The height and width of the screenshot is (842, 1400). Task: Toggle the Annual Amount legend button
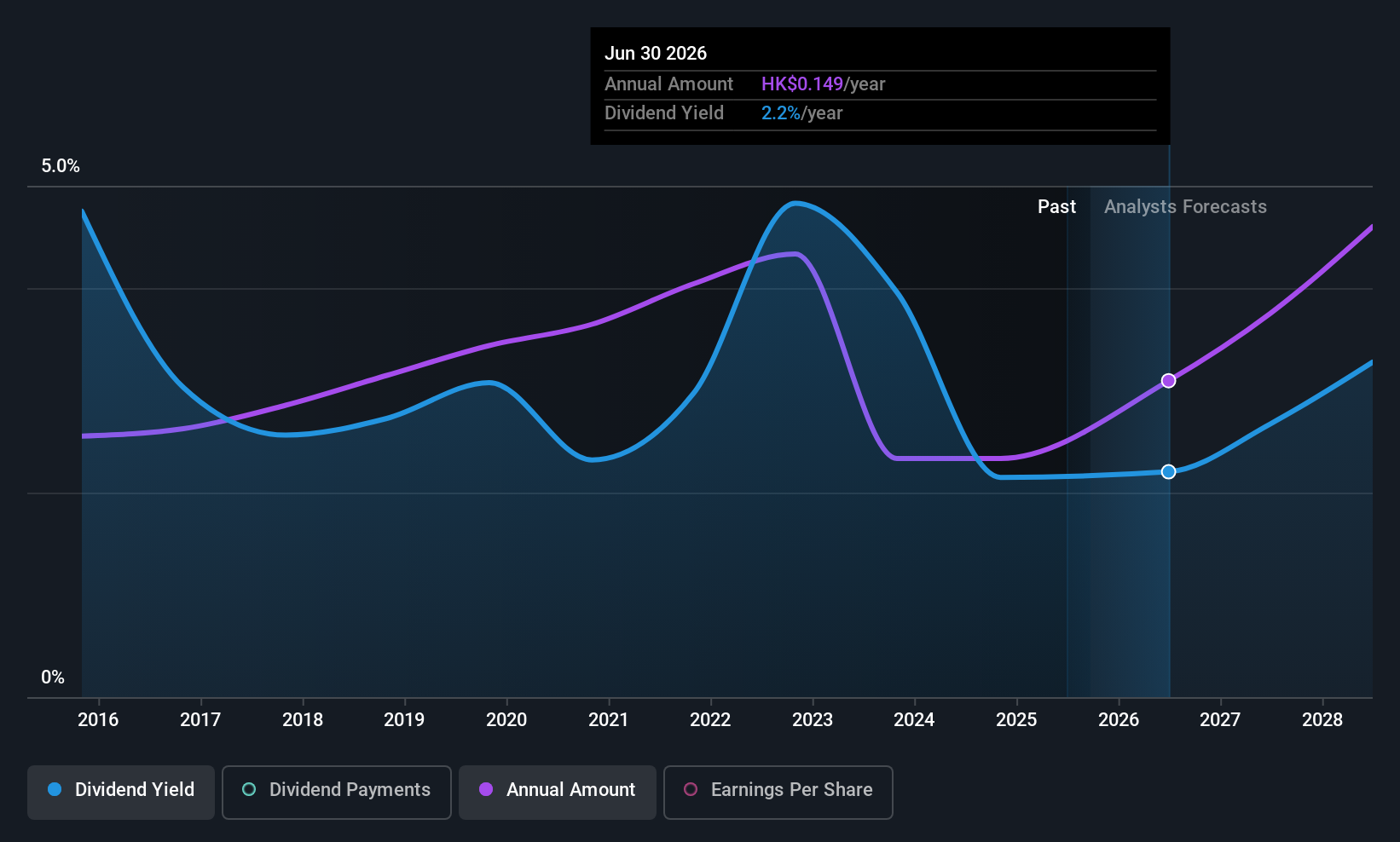[x=558, y=793]
